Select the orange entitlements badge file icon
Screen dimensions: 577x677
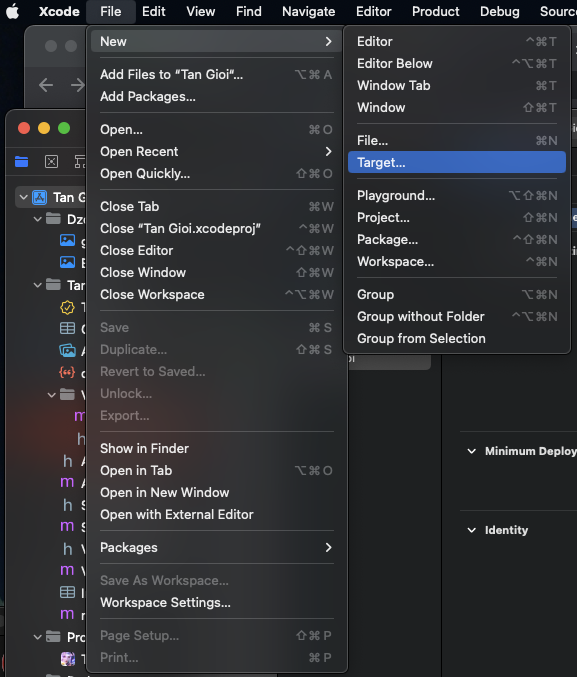point(67,307)
